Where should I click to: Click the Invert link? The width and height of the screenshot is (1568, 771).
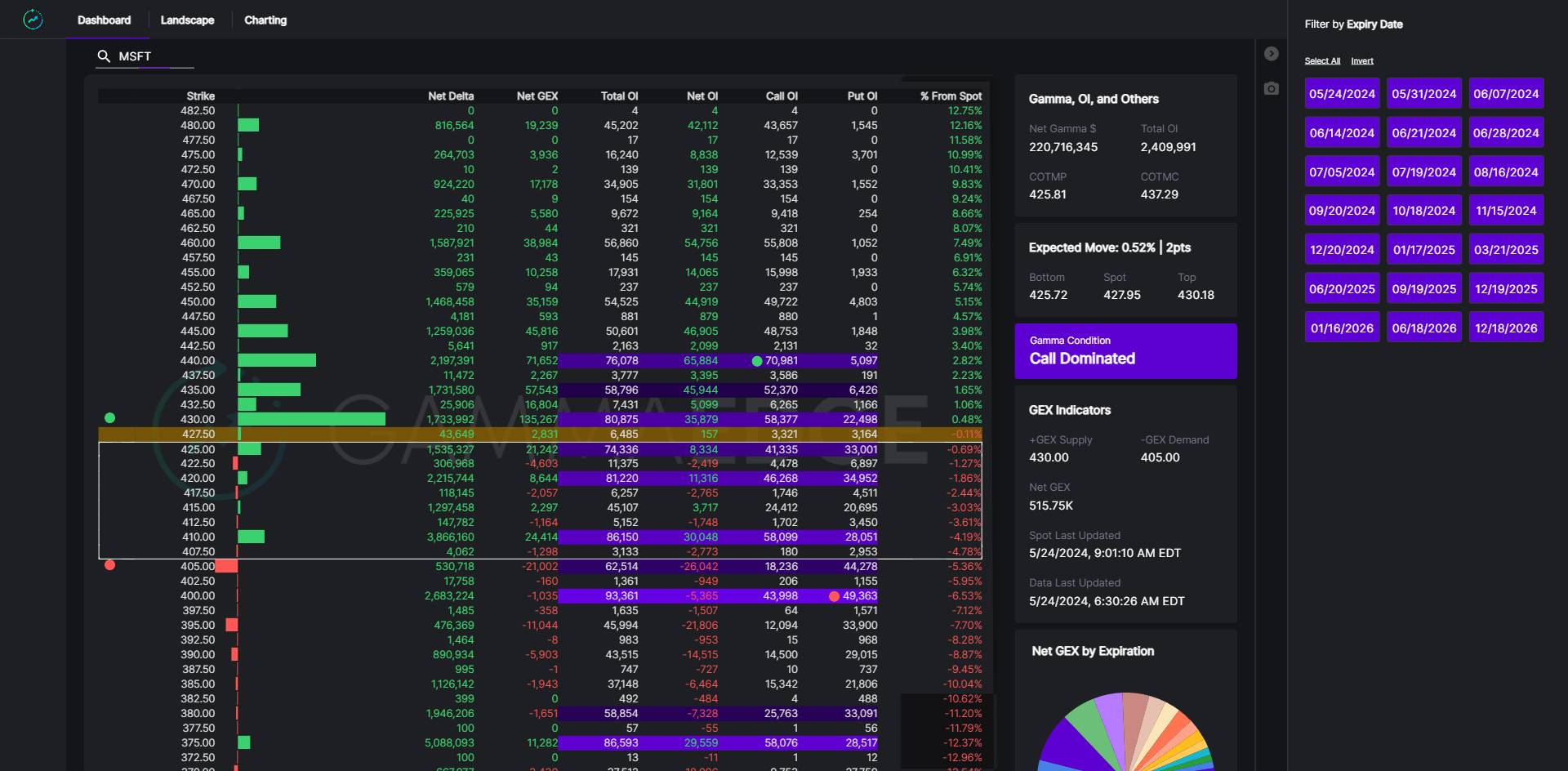[x=1361, y=61]
